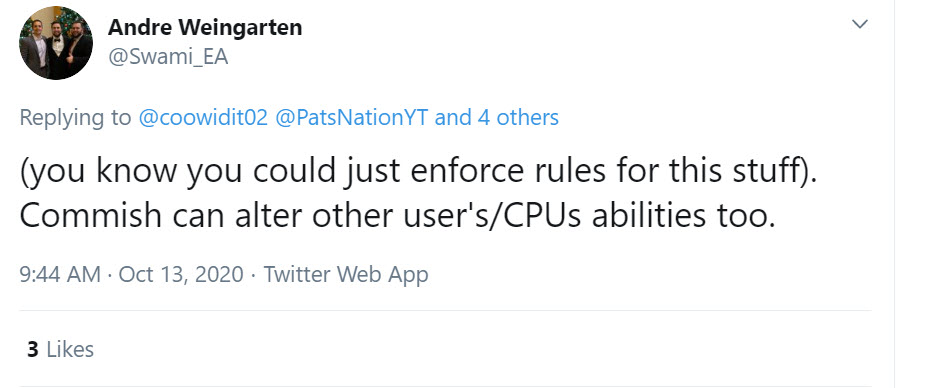
Task: Open the @PatsNationYT mention link
Action: (352, 117)
